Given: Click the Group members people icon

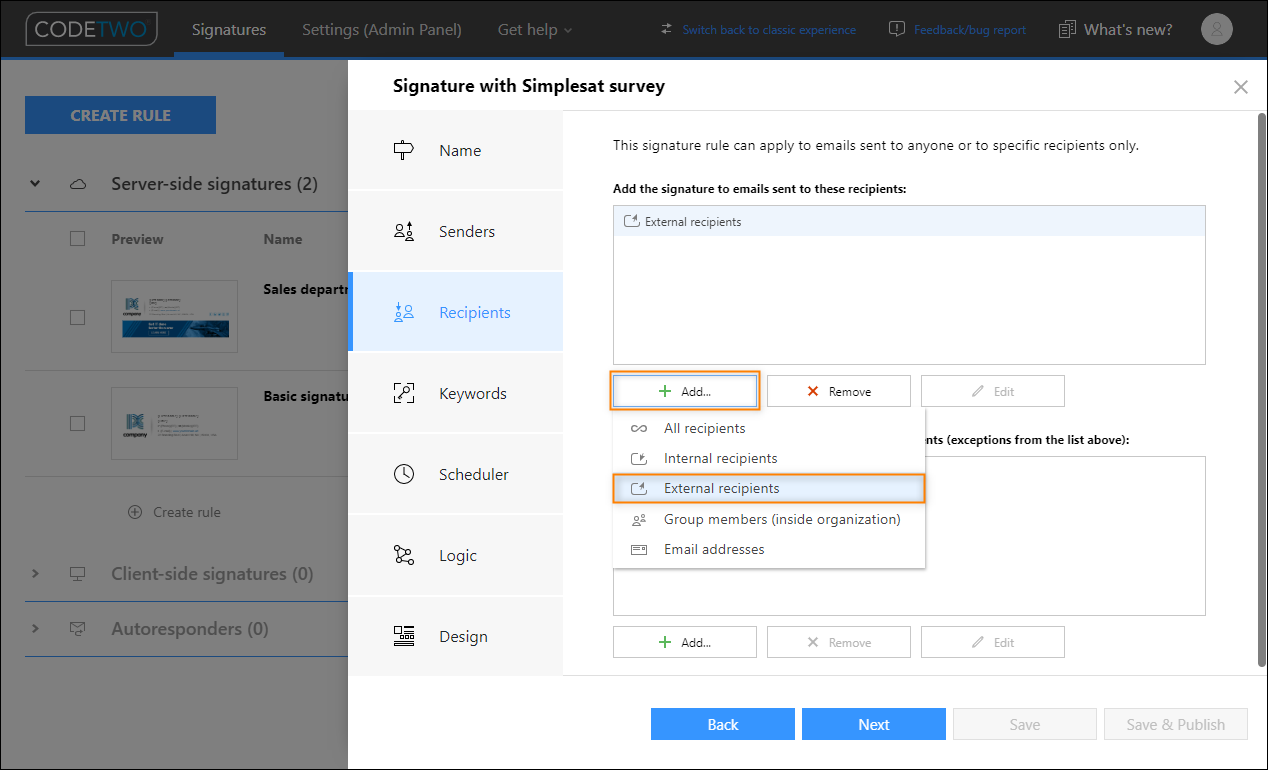Looking at the screenshot, I should pos(639,520).
